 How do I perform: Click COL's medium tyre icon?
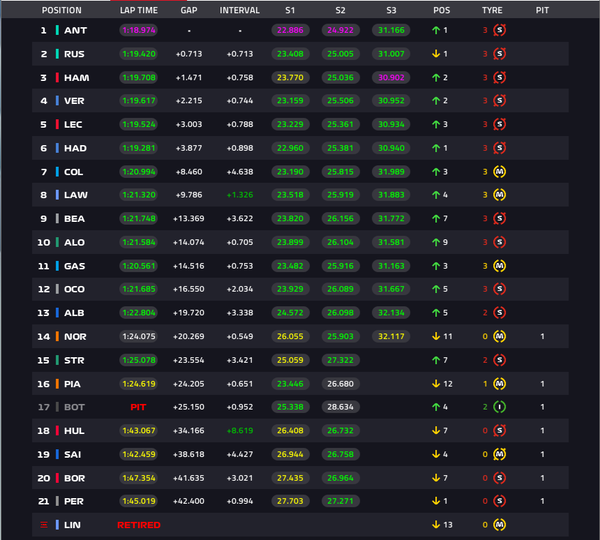click(499, 172)
